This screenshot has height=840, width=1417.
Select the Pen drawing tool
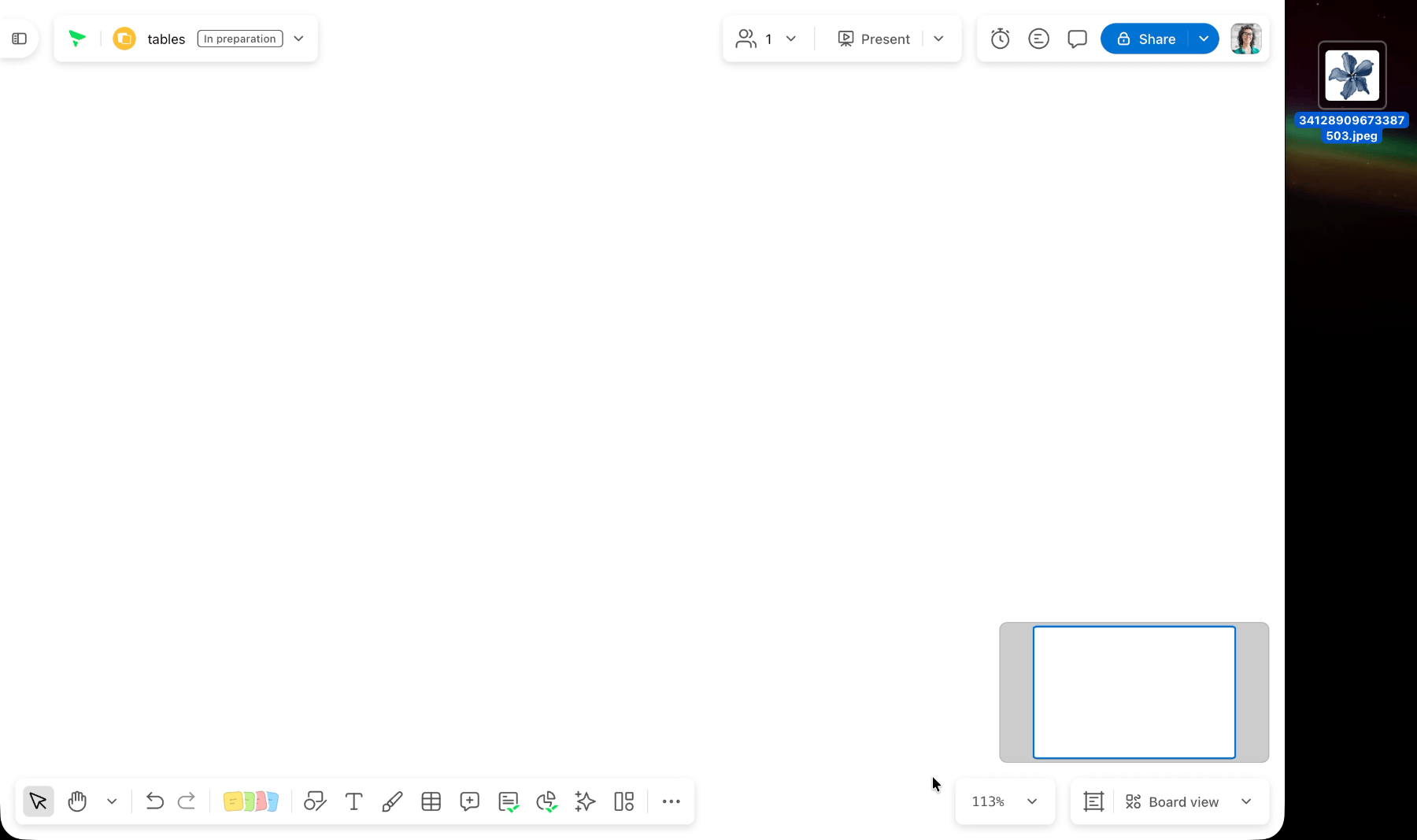pos(392,801)
